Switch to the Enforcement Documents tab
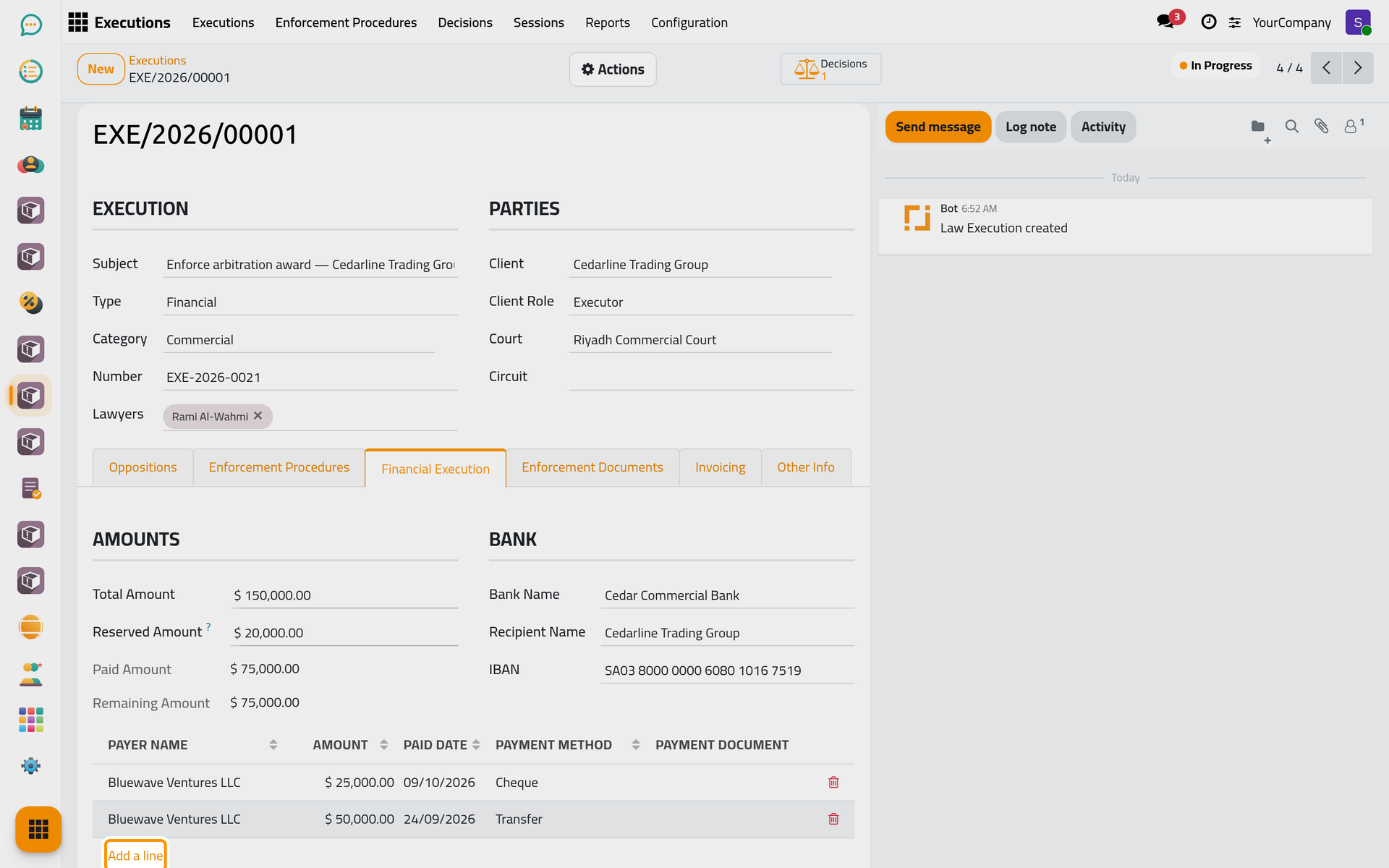The height and width of the screenshot is (868, 1389). tap(592, 467)
